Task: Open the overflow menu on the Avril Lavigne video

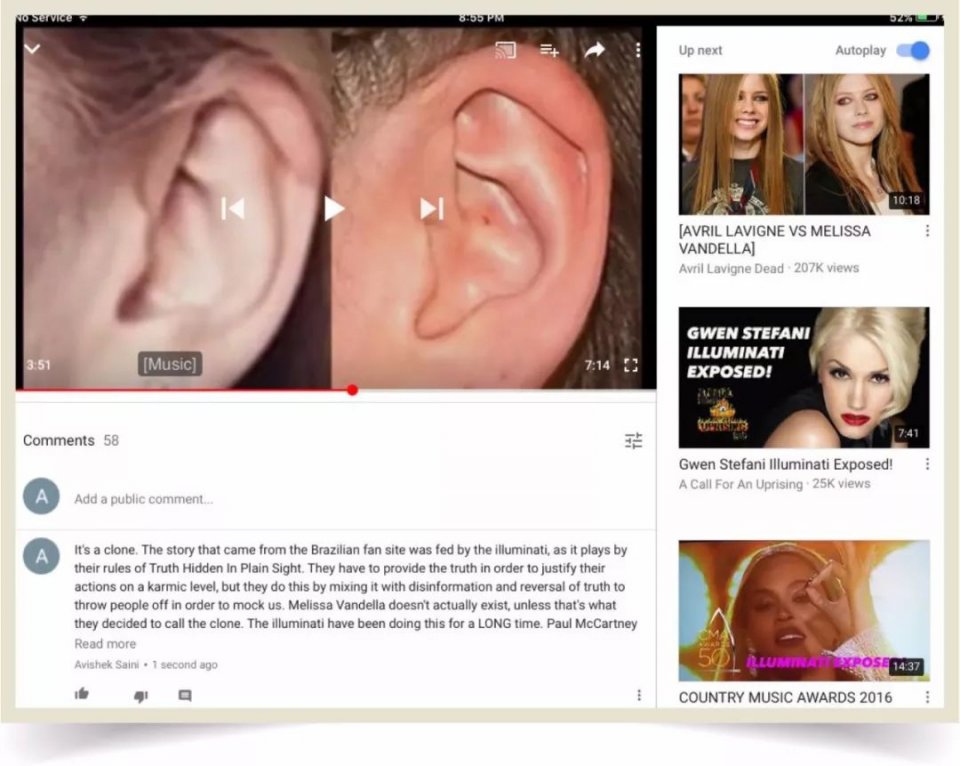Action: pyautogui.click(x=927, y=230)
